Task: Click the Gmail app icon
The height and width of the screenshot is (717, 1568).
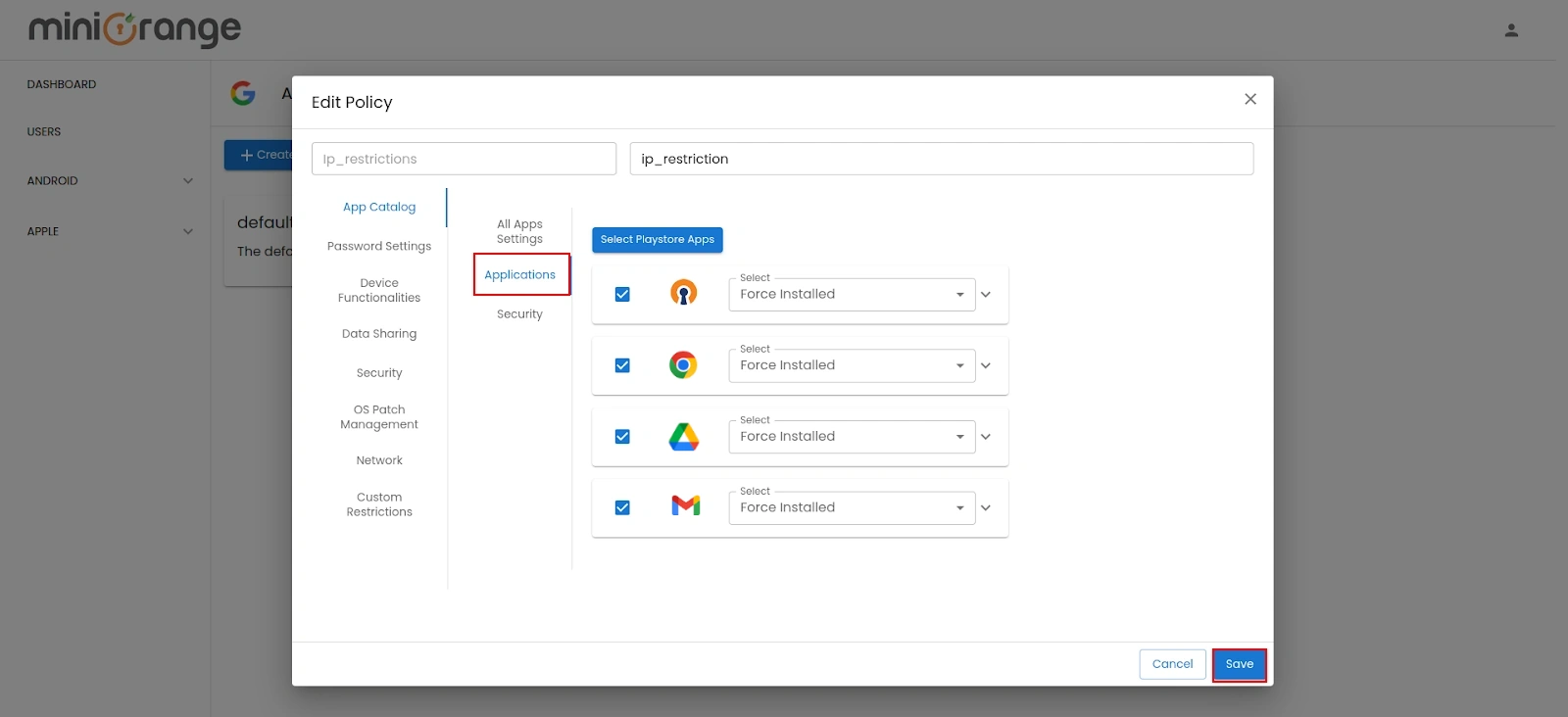Action: pyautogui.click(x=685, y=506)
